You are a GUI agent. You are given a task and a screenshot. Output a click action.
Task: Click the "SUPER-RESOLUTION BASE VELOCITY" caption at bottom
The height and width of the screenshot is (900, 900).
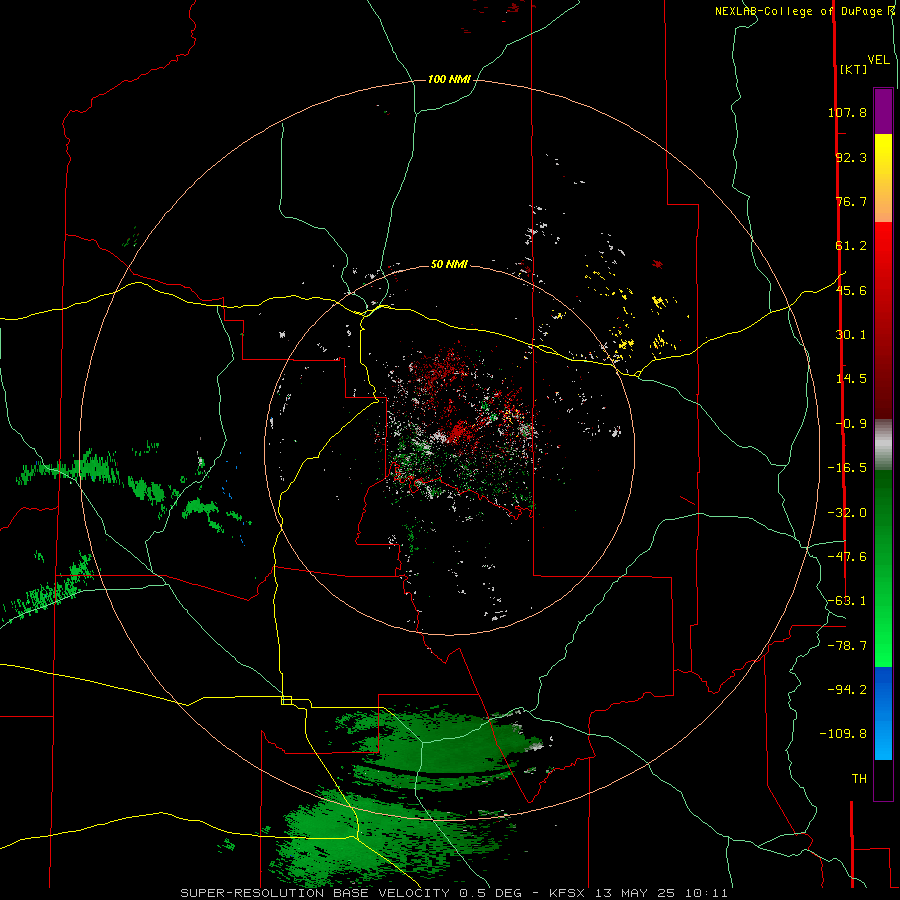tap(315, 893)
